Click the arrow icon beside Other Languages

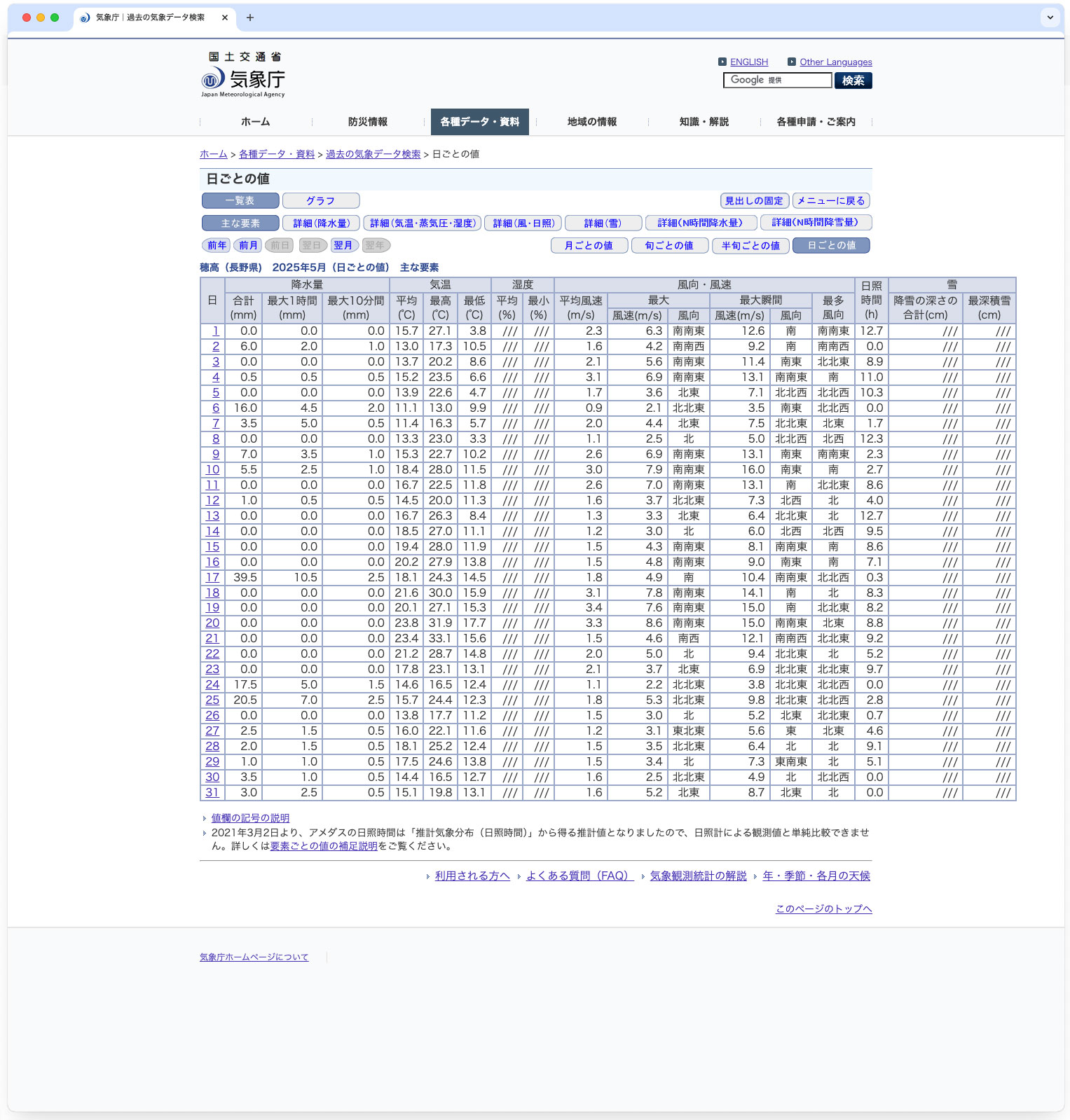tap(792, 62)
